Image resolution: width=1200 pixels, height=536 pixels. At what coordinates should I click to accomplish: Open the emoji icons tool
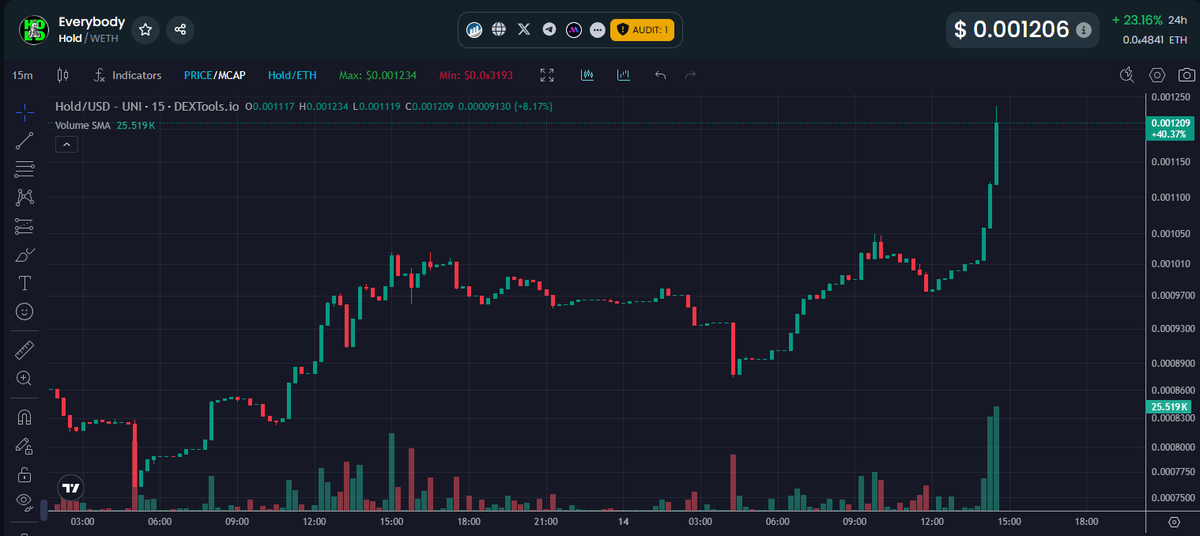(x=25, y=312)
